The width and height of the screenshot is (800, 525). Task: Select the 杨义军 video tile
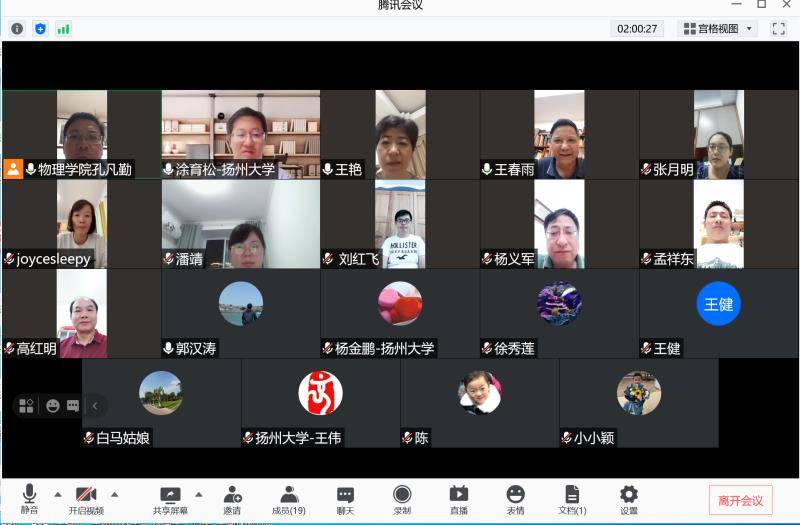[x=559, y=224]
